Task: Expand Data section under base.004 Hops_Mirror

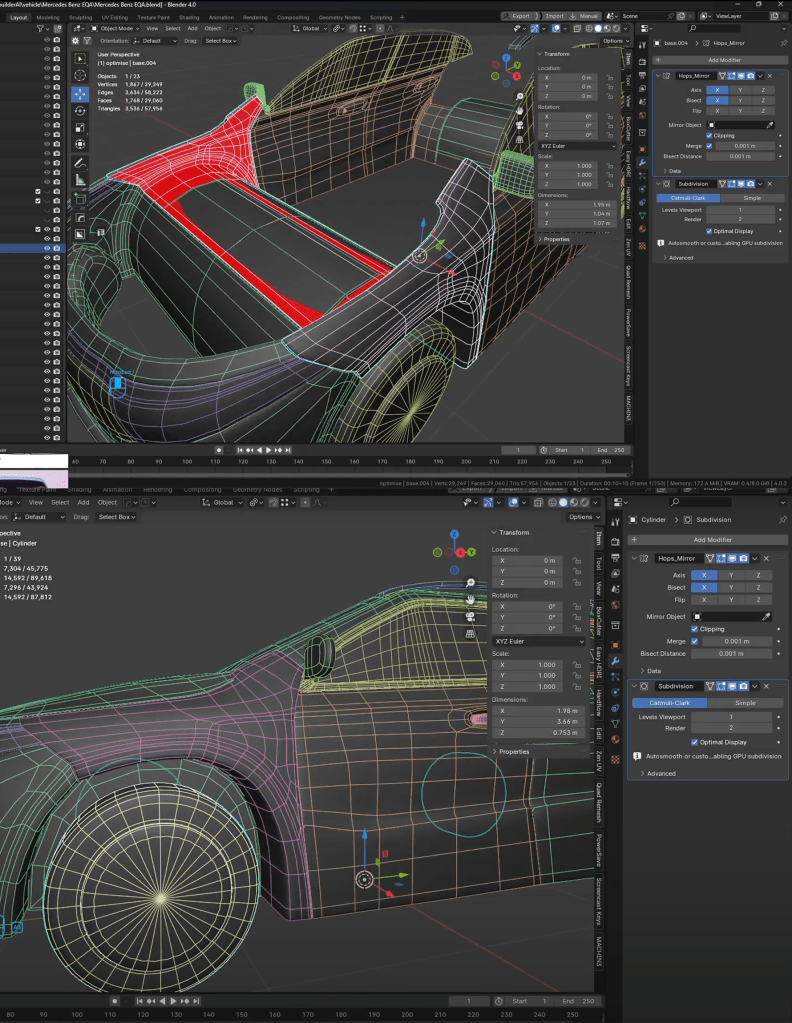Action: click(672, 171)
